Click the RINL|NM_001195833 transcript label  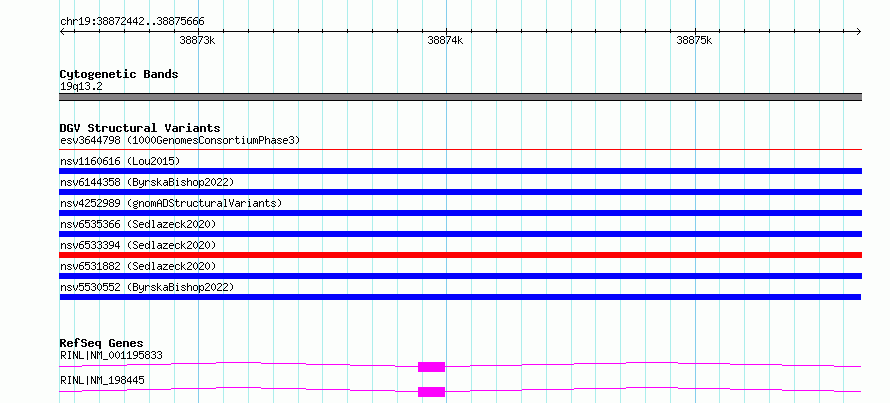pyautogui.click(x=111, y=356)
